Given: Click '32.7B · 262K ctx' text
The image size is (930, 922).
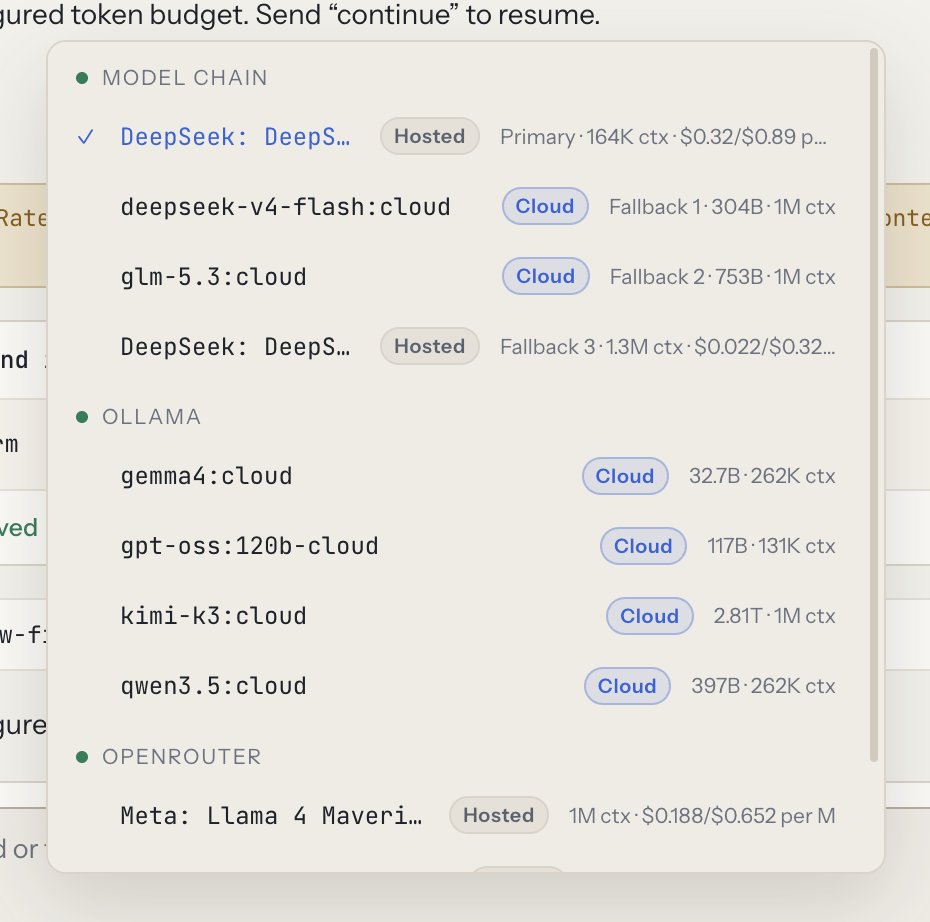Looking at the screenshot, I should (x=762, y=476).
